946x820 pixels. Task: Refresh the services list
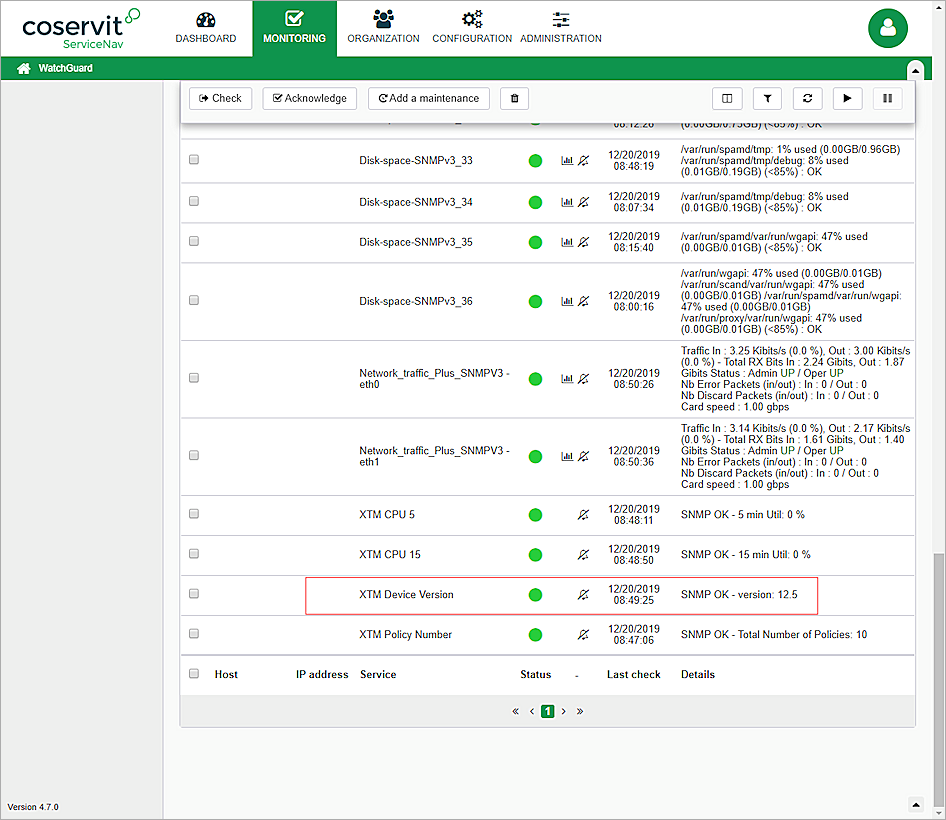pos(807,98)
